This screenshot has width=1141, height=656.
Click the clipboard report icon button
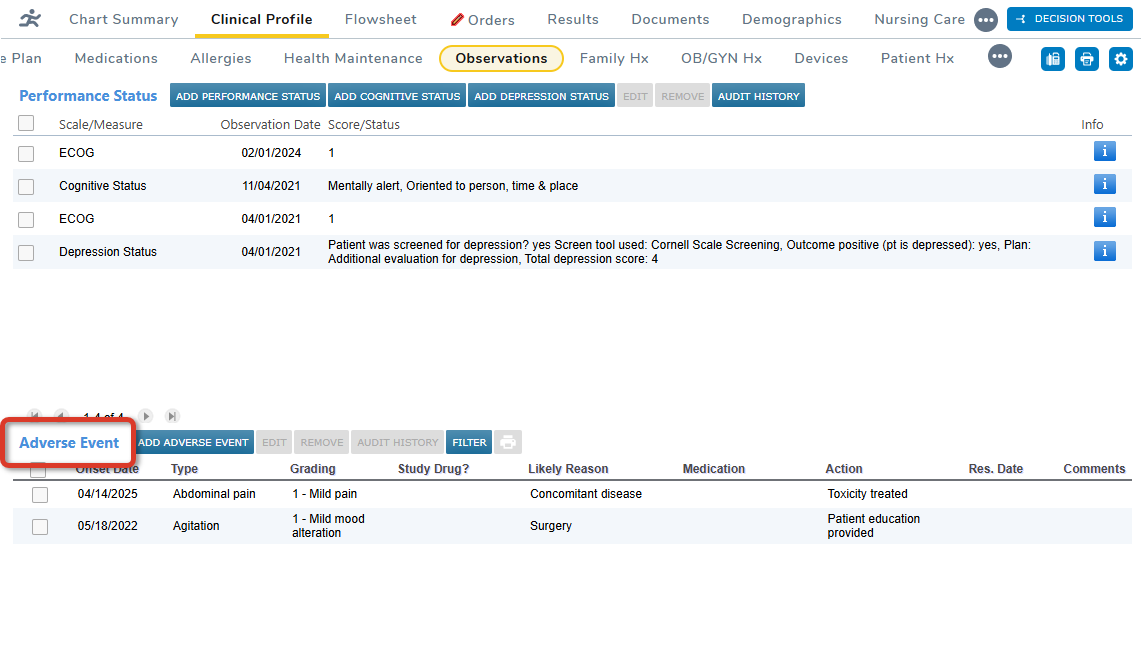1053,59
